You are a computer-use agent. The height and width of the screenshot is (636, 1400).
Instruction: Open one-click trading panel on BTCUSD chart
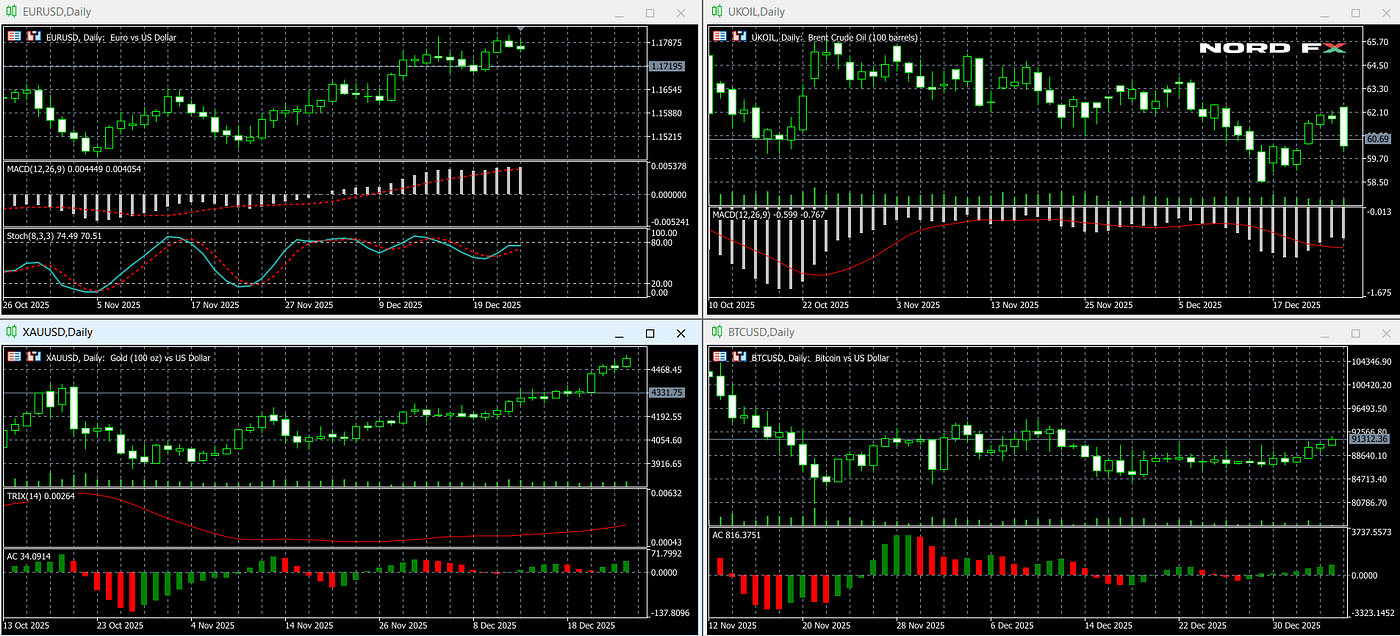coord(720,357)
